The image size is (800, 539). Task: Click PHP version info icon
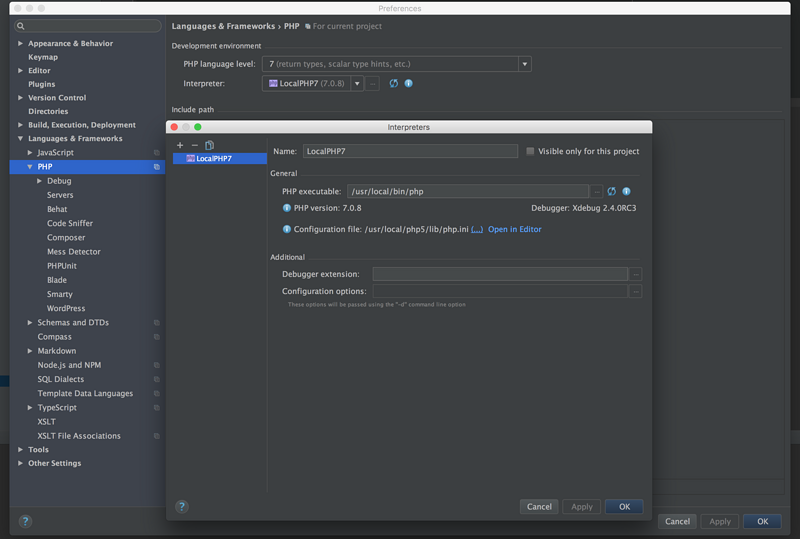tap(287, 208)
